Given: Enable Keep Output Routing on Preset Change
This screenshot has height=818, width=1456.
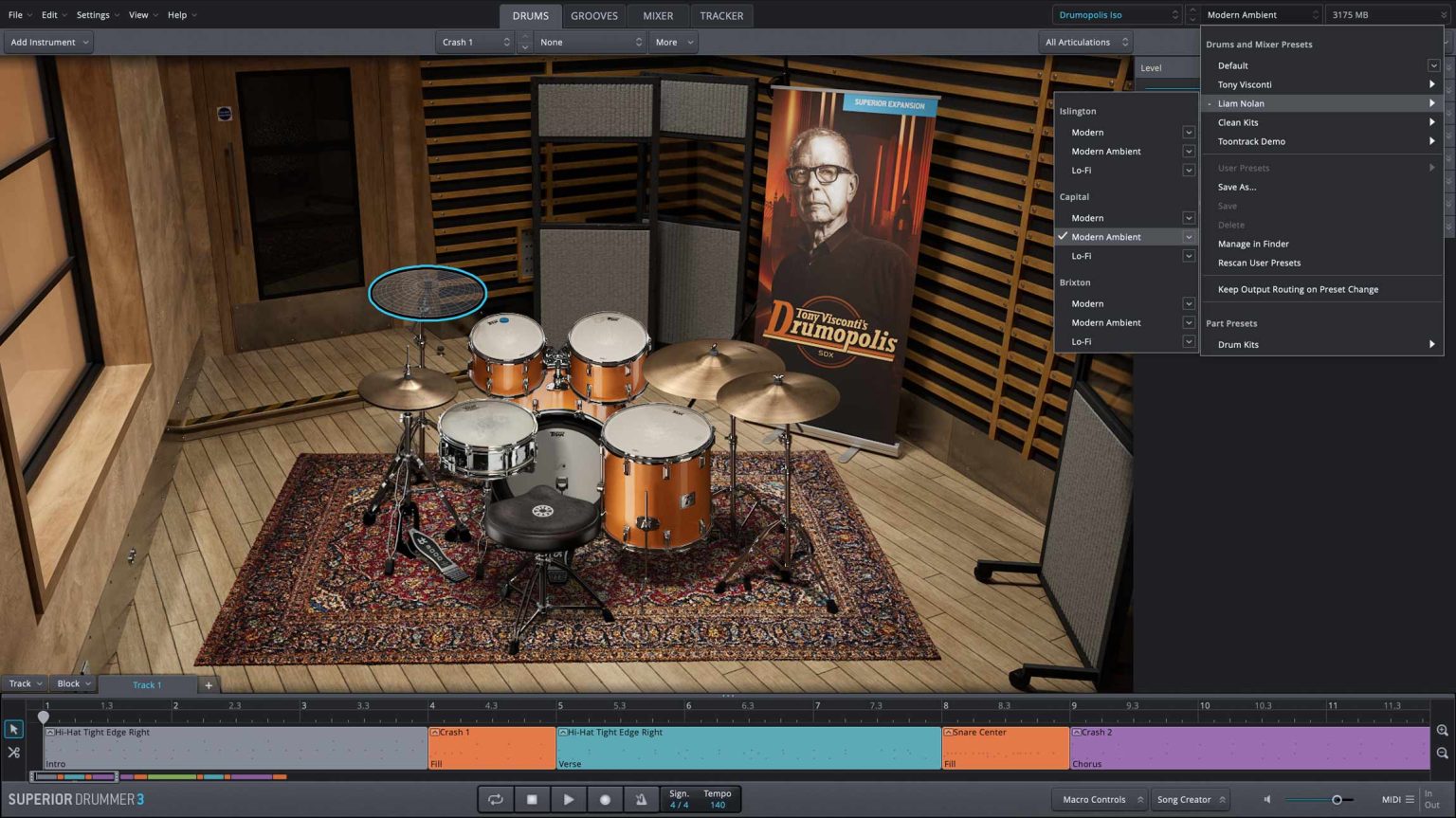Looking at the screenshot, I should pos(1298,289).
